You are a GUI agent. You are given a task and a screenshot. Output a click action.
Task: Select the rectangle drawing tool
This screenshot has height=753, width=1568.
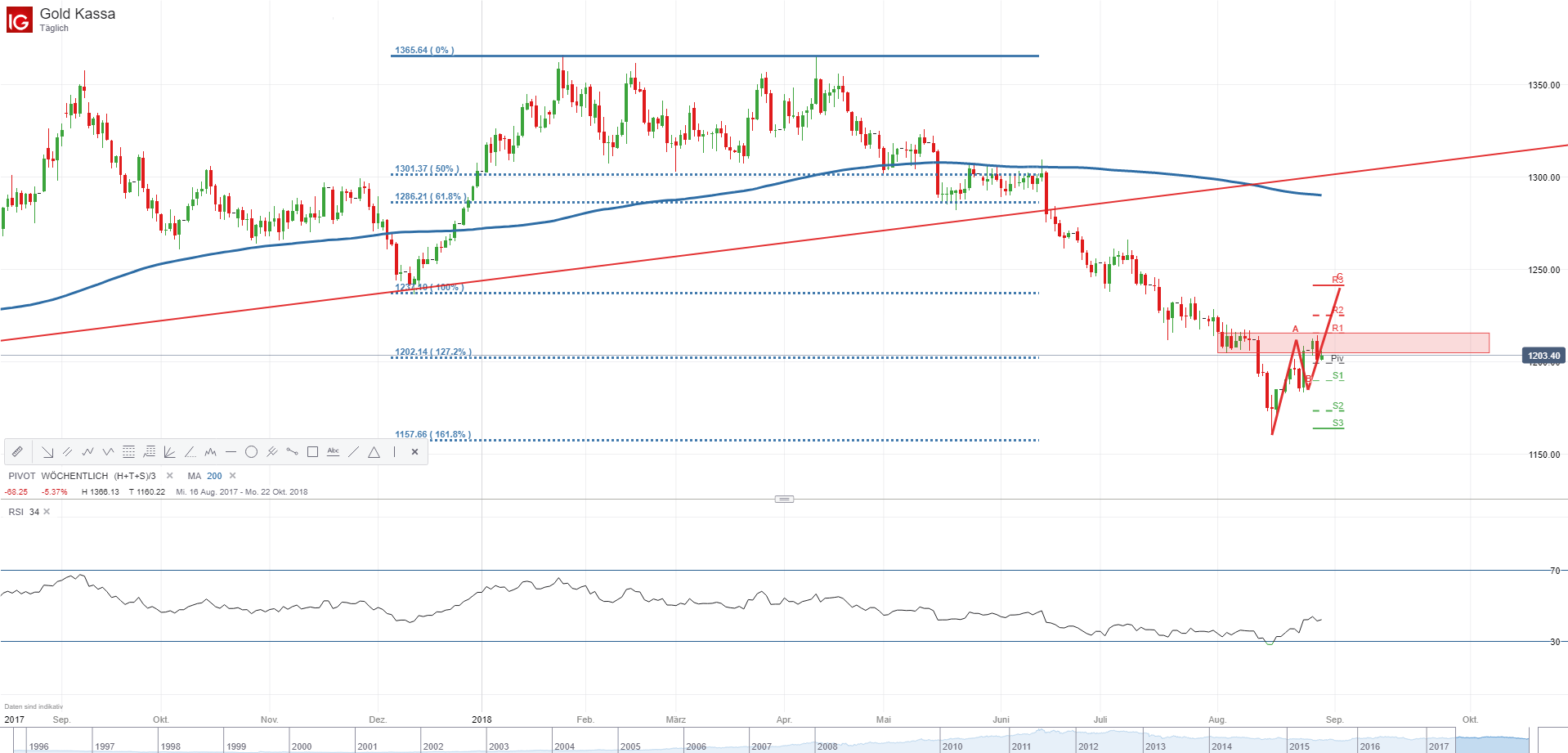[x=313, y=451]
